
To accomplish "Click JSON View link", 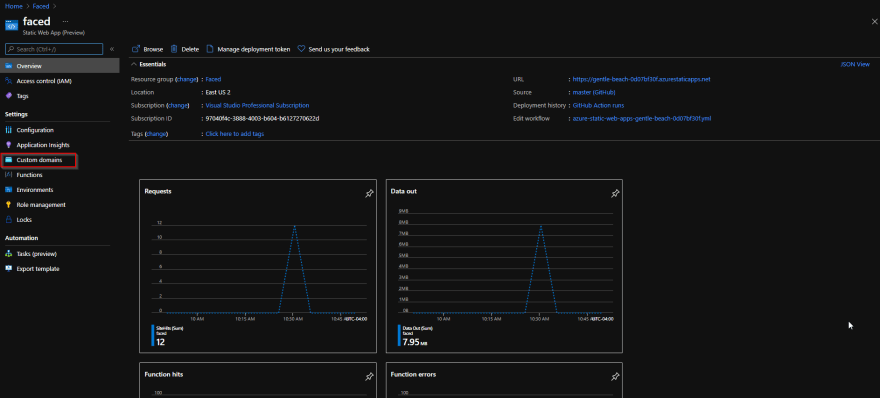I will [x=855, y=65].
